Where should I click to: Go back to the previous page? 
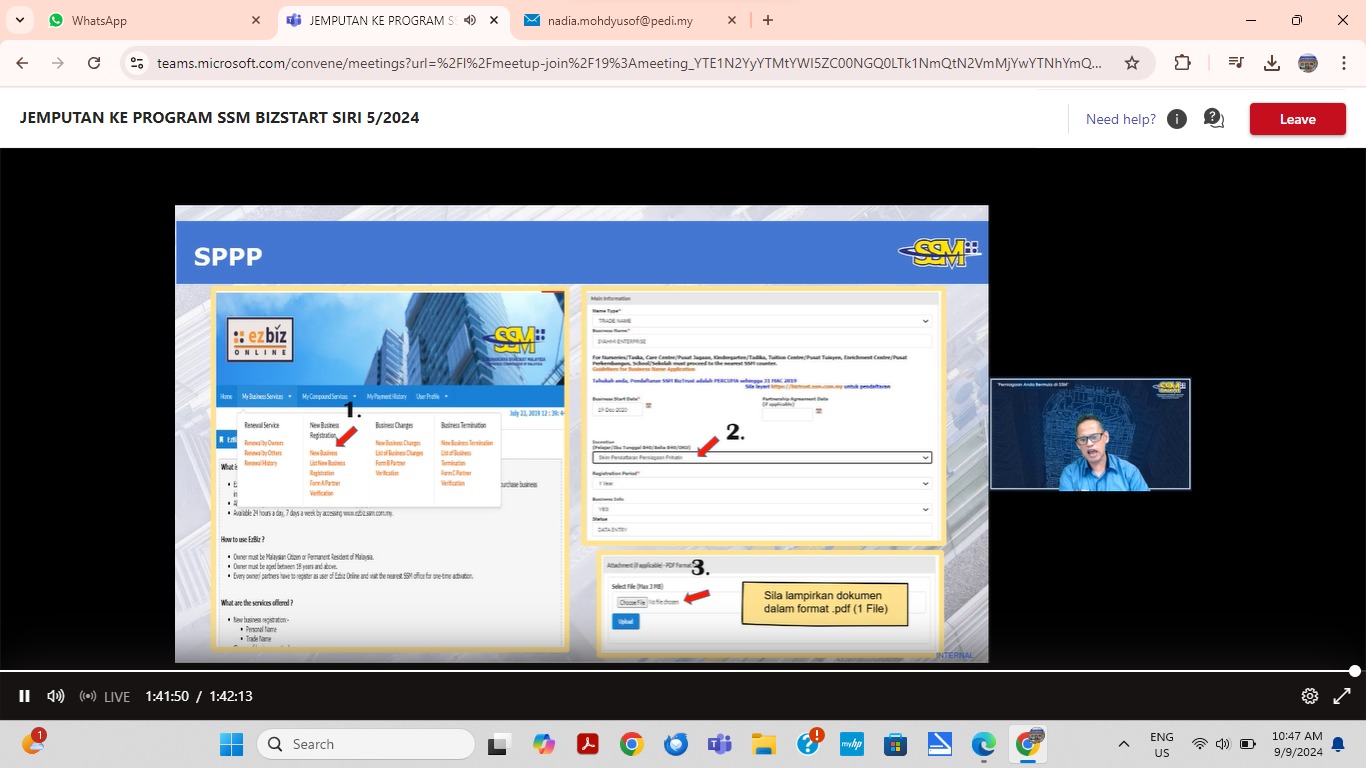pyautogui.click(x=22, y=63)
